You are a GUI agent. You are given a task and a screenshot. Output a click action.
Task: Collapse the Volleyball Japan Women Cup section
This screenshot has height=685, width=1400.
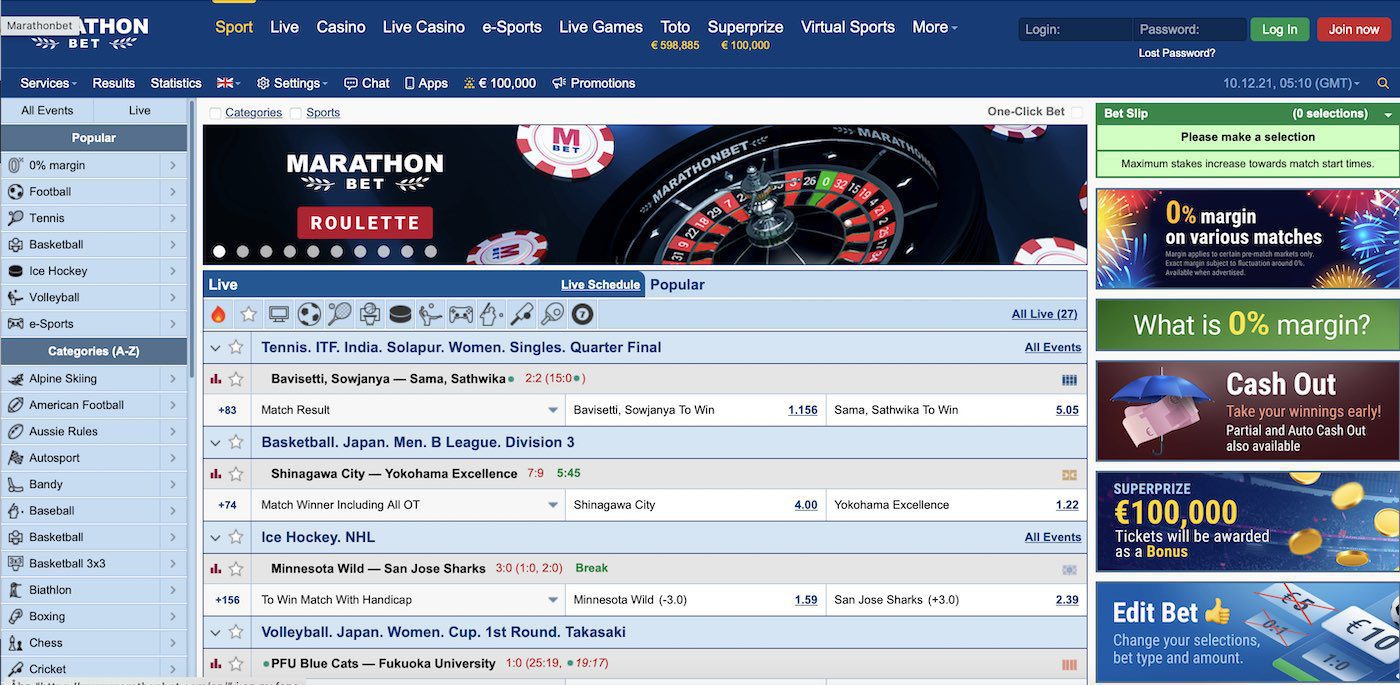pyautogui.click(x=215, y=633)
